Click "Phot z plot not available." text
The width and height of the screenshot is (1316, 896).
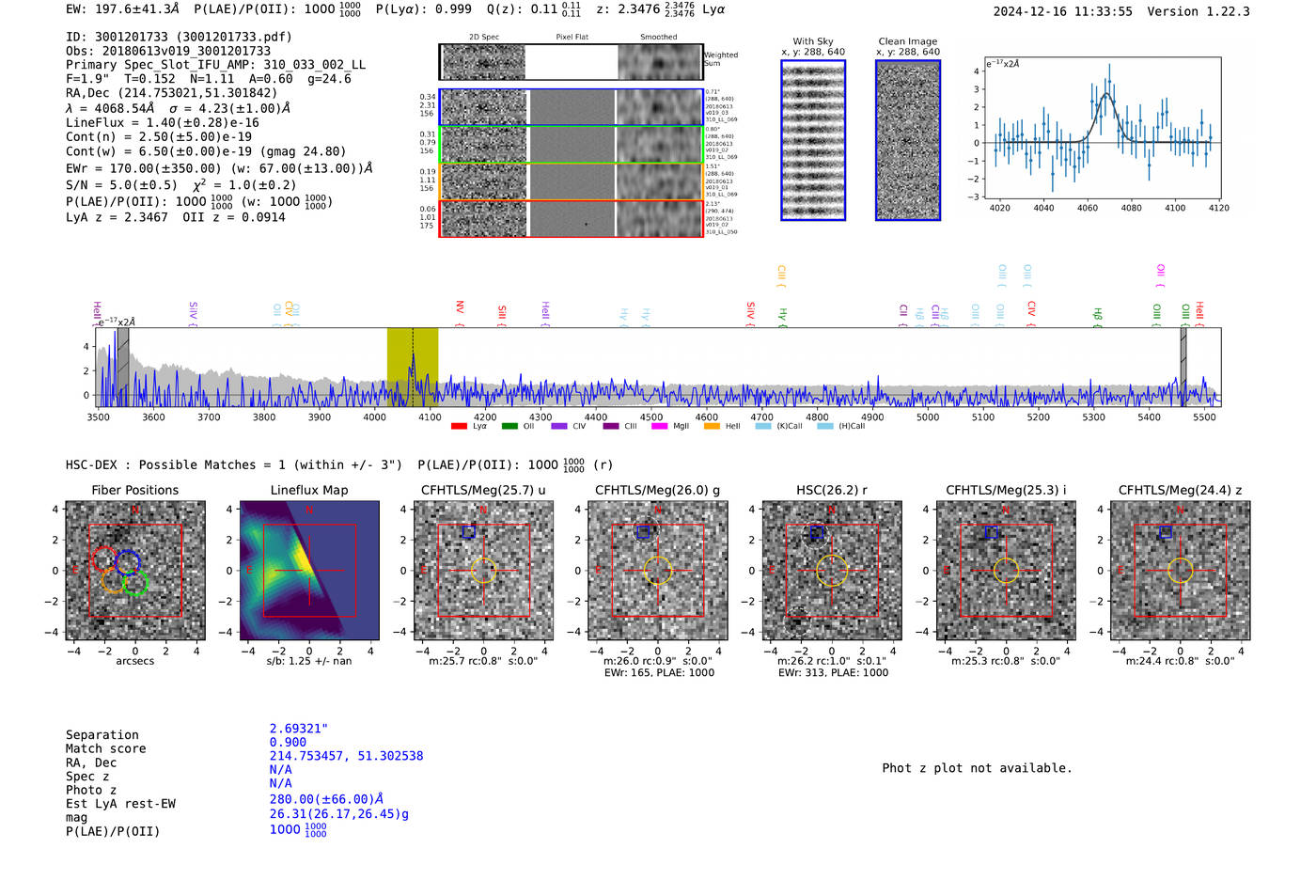(977, 768)
